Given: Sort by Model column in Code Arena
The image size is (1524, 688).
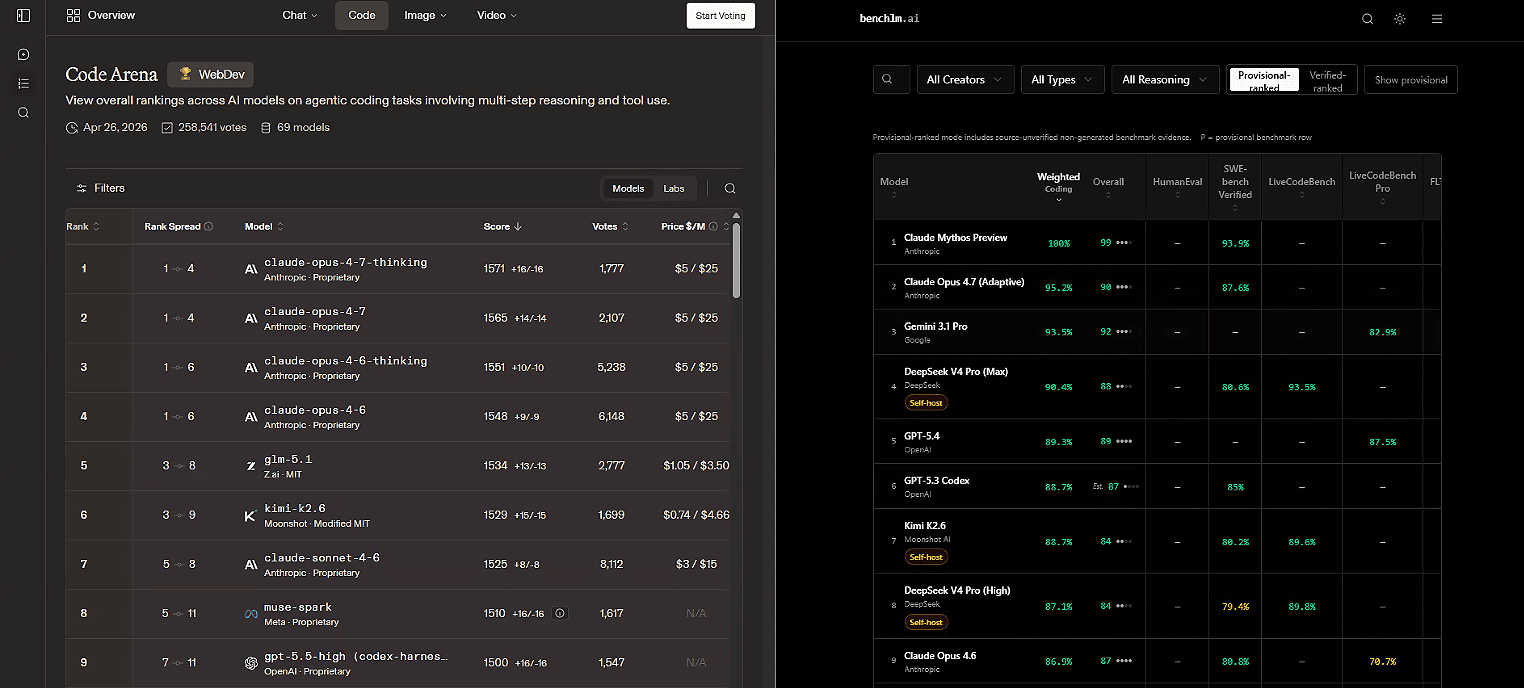Looking at the screenshot, I should pyautogui.click(x=264, y=227).
